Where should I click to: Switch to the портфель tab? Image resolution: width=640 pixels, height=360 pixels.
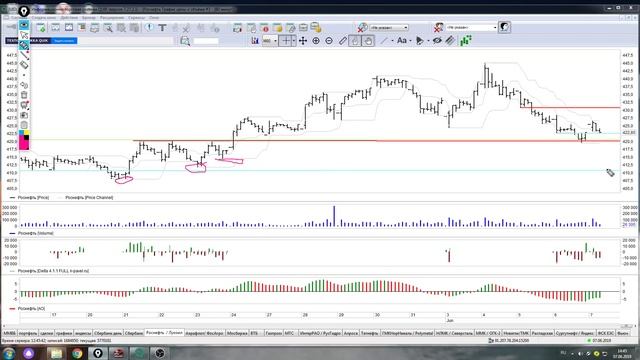(x=28, y=333)
